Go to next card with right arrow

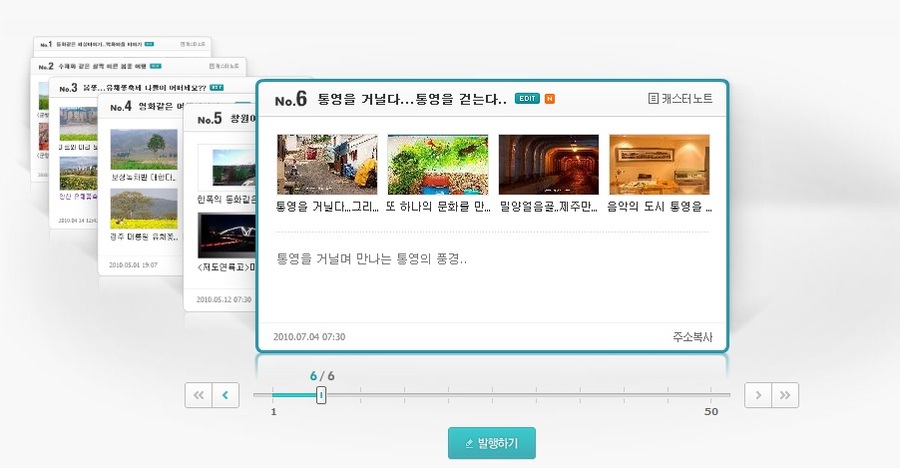click(x=758, y=395)
